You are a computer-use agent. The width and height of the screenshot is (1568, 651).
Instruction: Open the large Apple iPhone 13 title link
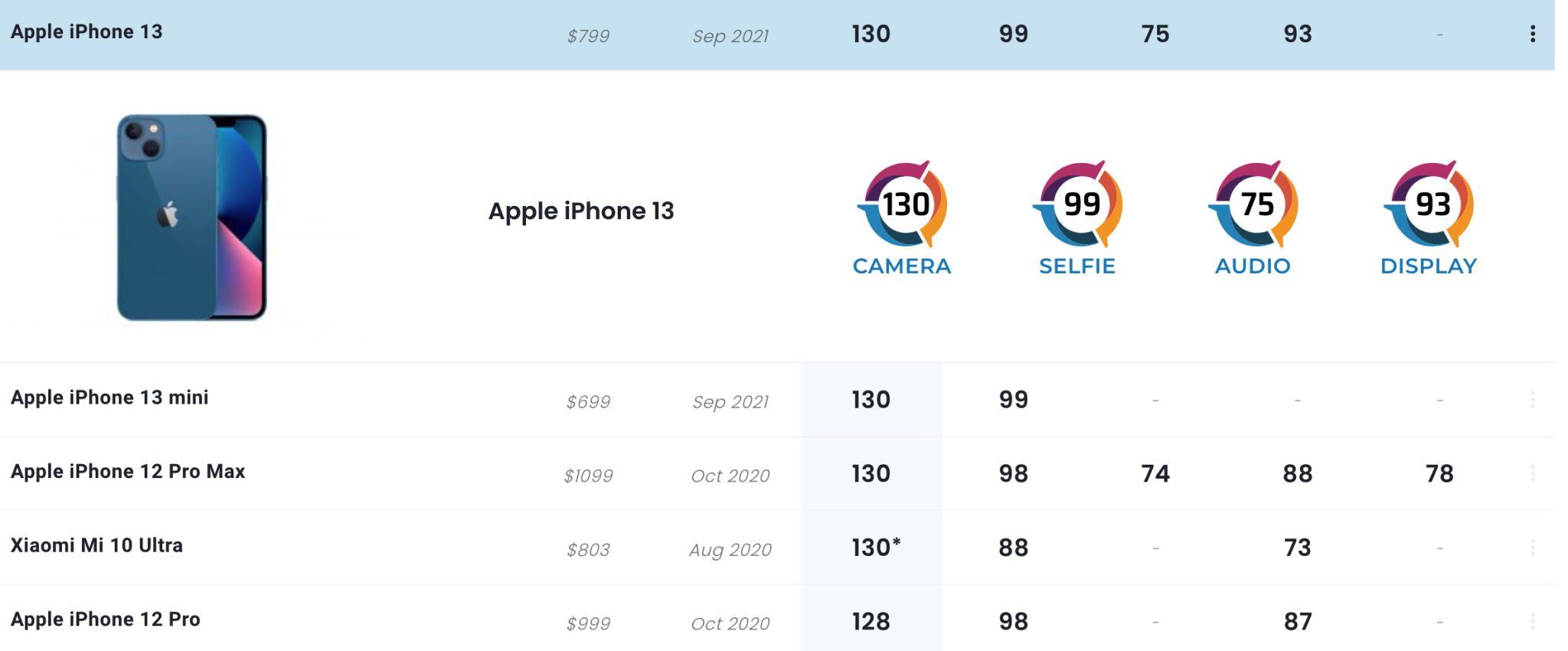581,211
